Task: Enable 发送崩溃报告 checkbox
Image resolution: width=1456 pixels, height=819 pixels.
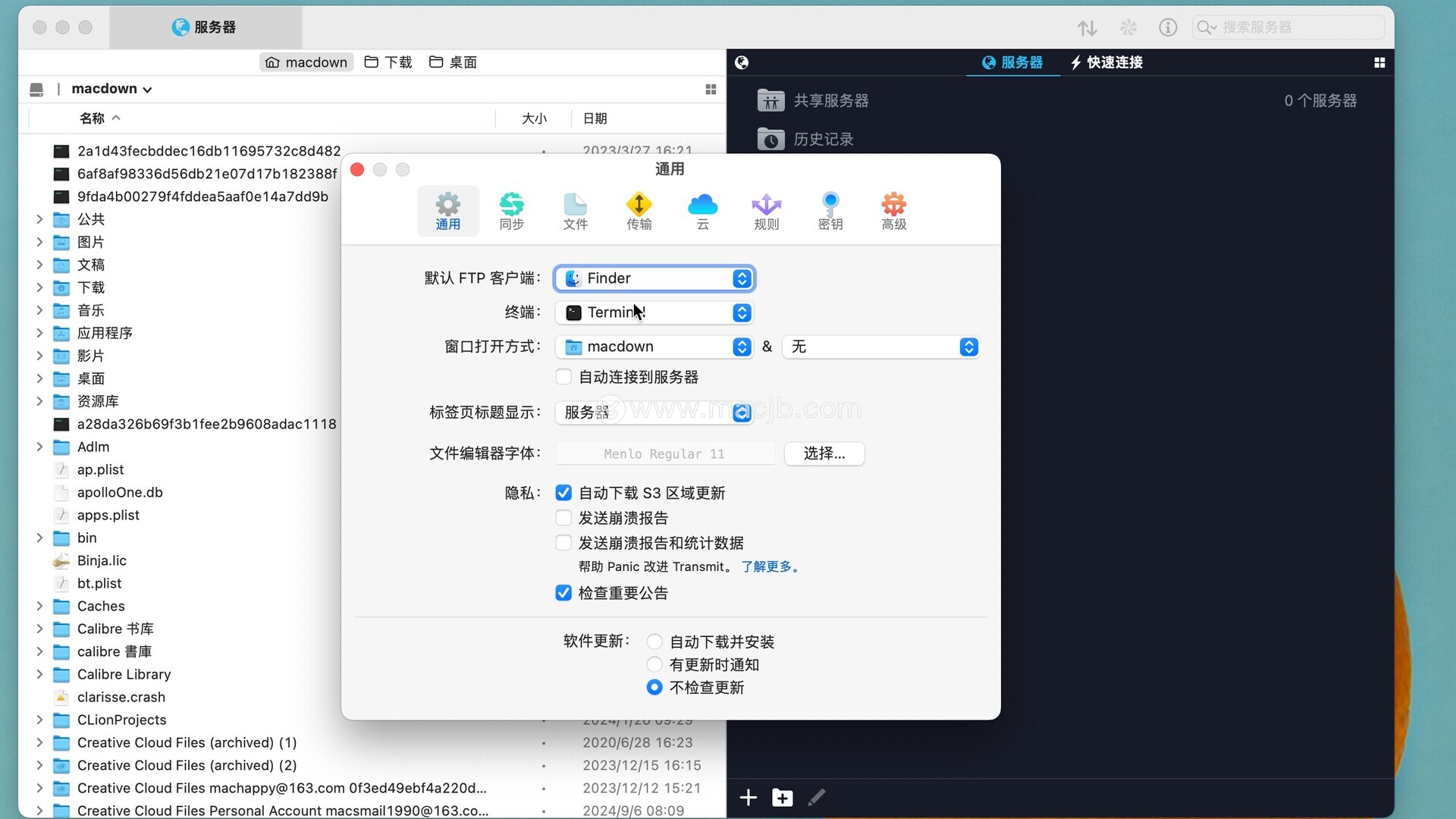Action: point(563,518)
